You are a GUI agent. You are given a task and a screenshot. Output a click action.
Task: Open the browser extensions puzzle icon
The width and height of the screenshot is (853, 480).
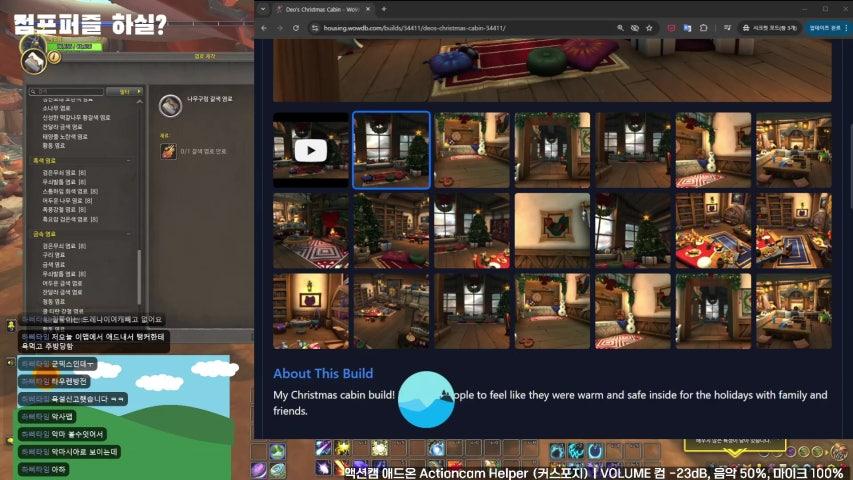[704, 28]
